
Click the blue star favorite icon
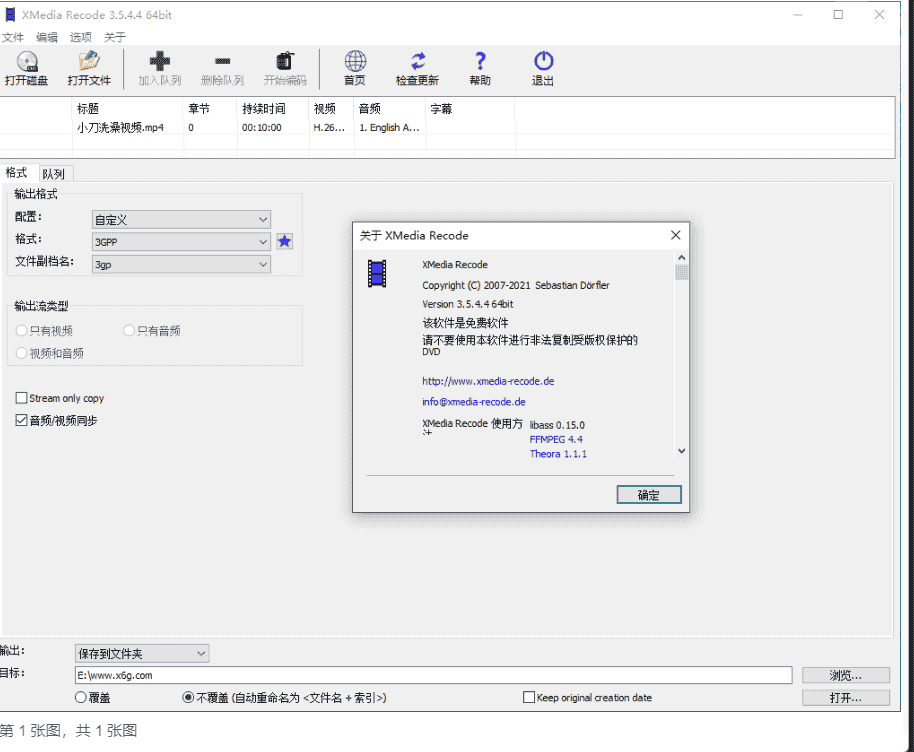coord(285,241)
